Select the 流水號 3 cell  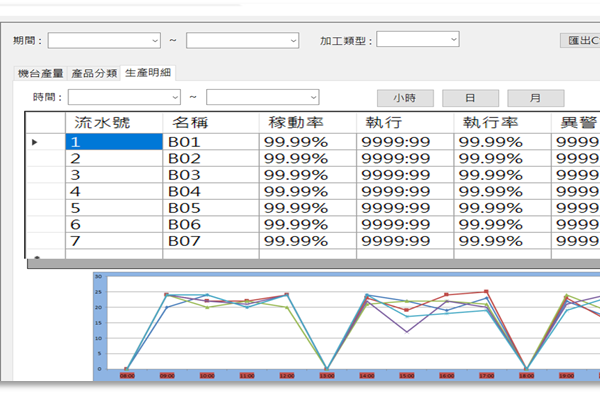tap(114, 175)
